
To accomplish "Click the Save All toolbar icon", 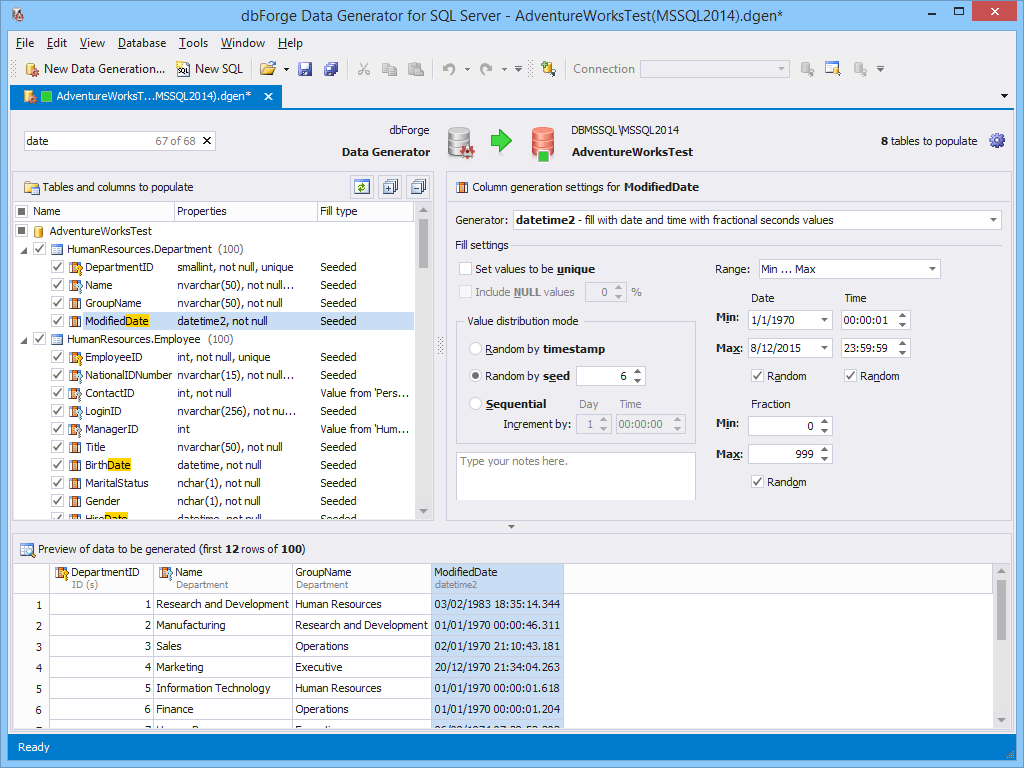I will pyautogui.click(x=330, y=69).
